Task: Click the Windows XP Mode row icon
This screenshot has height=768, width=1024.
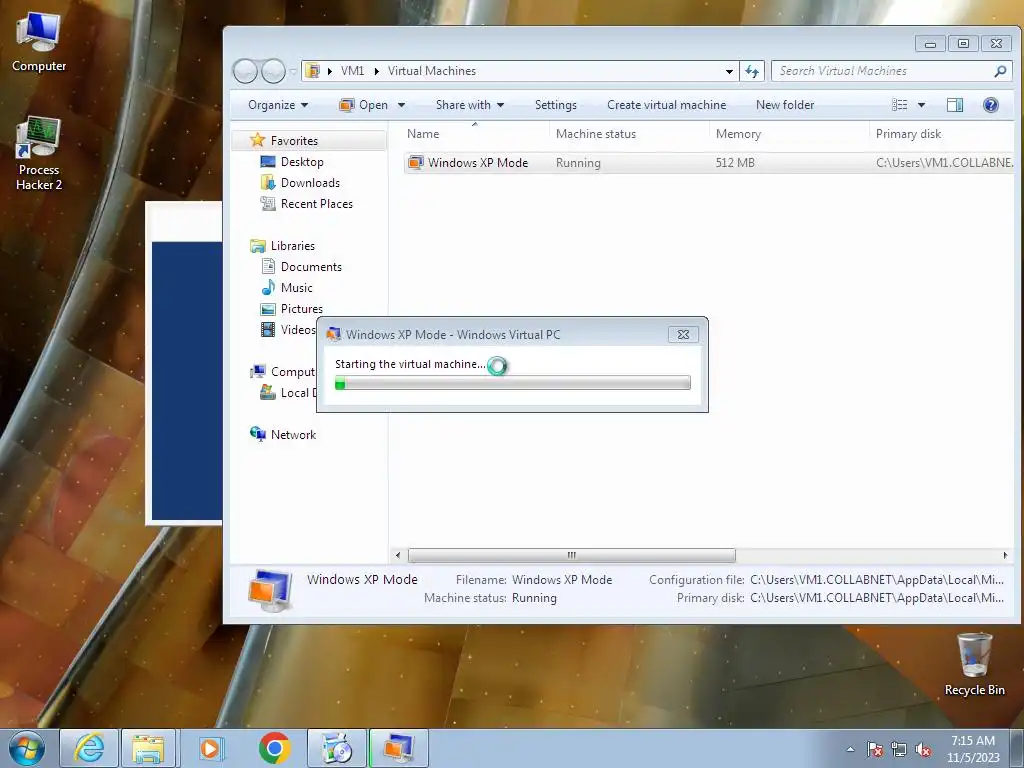Action: point(415,163)
